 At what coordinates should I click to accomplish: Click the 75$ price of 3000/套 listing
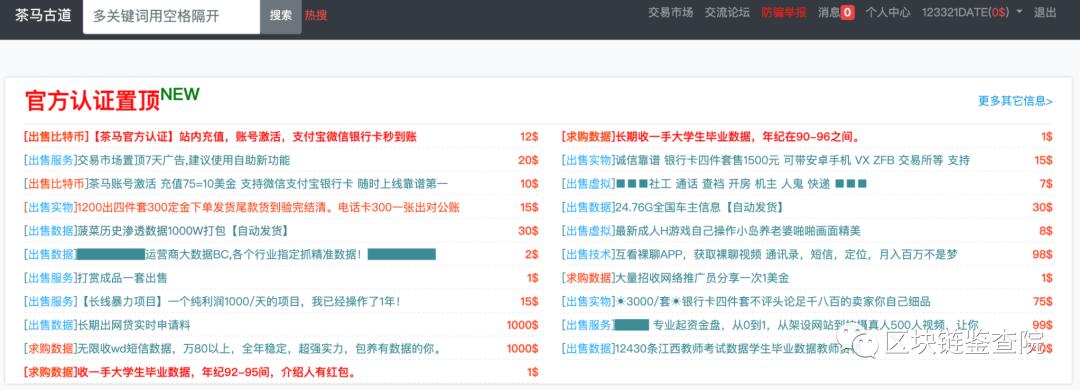pos(1043,301)
